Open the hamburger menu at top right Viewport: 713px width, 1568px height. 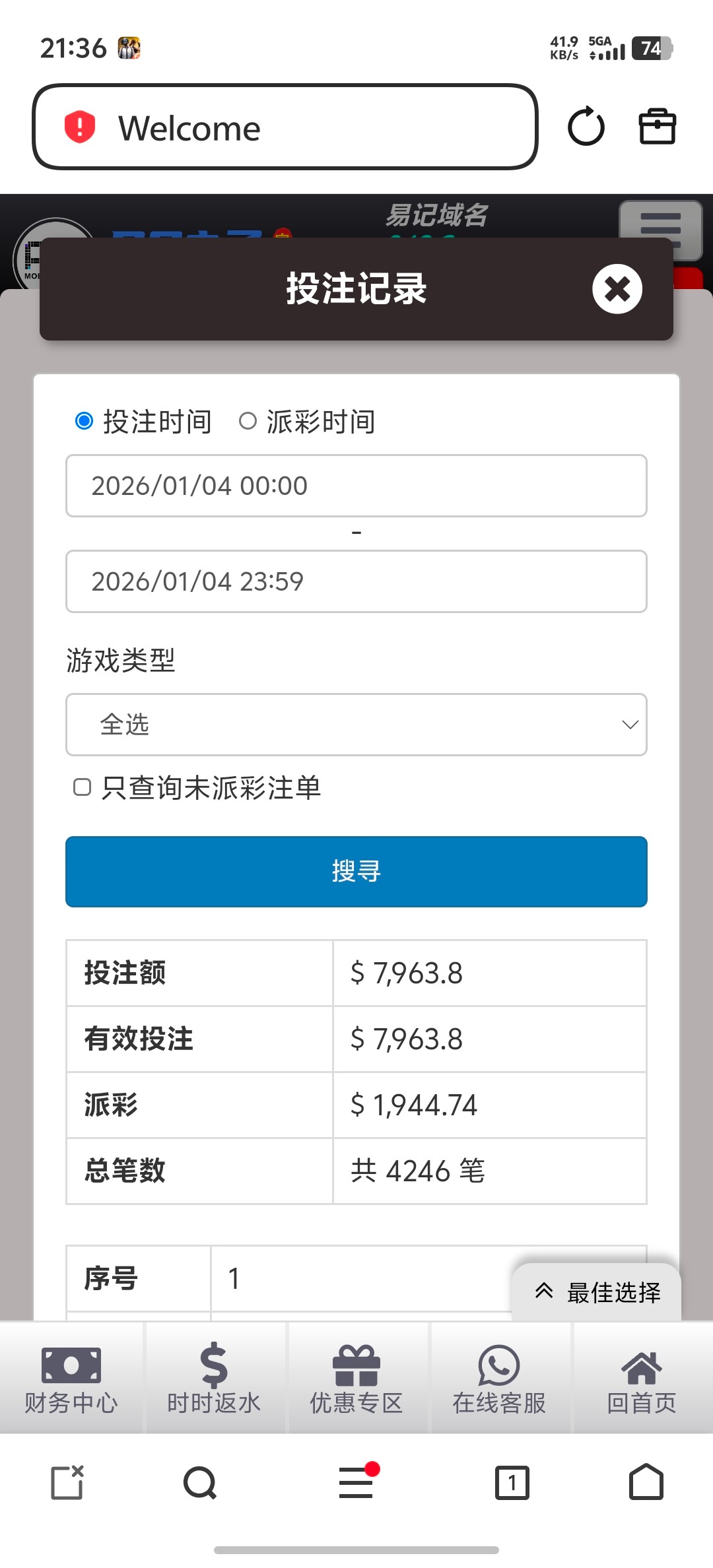click(660, 228)
